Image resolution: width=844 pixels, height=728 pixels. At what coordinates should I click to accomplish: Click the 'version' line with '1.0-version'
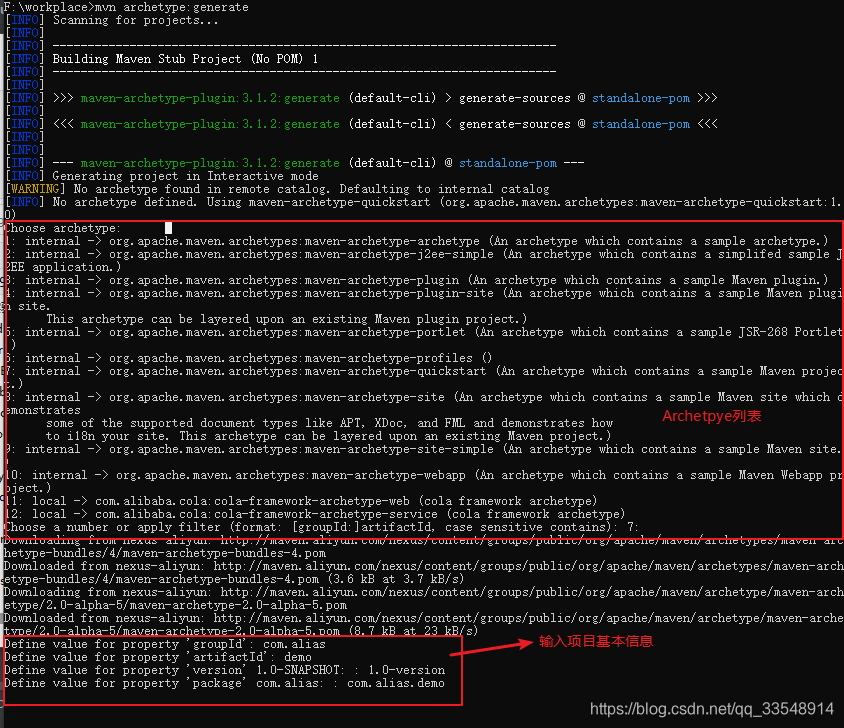click(225, 670)
